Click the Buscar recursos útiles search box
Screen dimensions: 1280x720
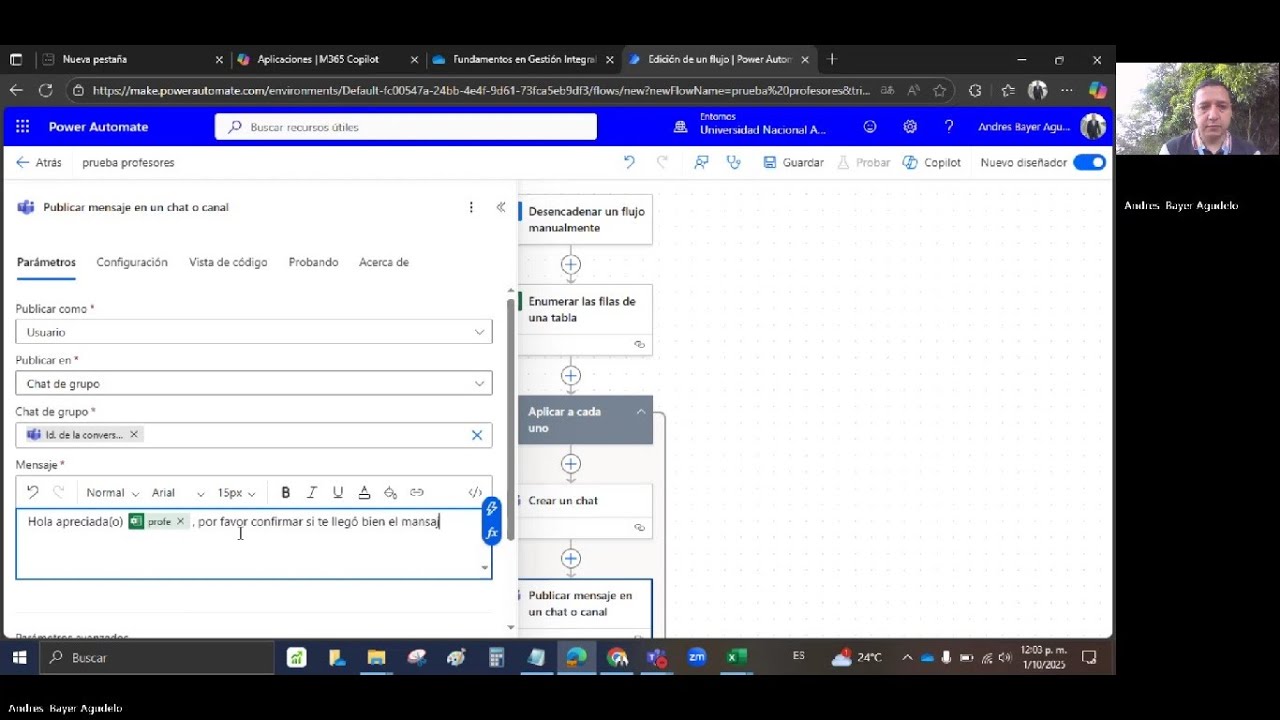tap(406, 127)
